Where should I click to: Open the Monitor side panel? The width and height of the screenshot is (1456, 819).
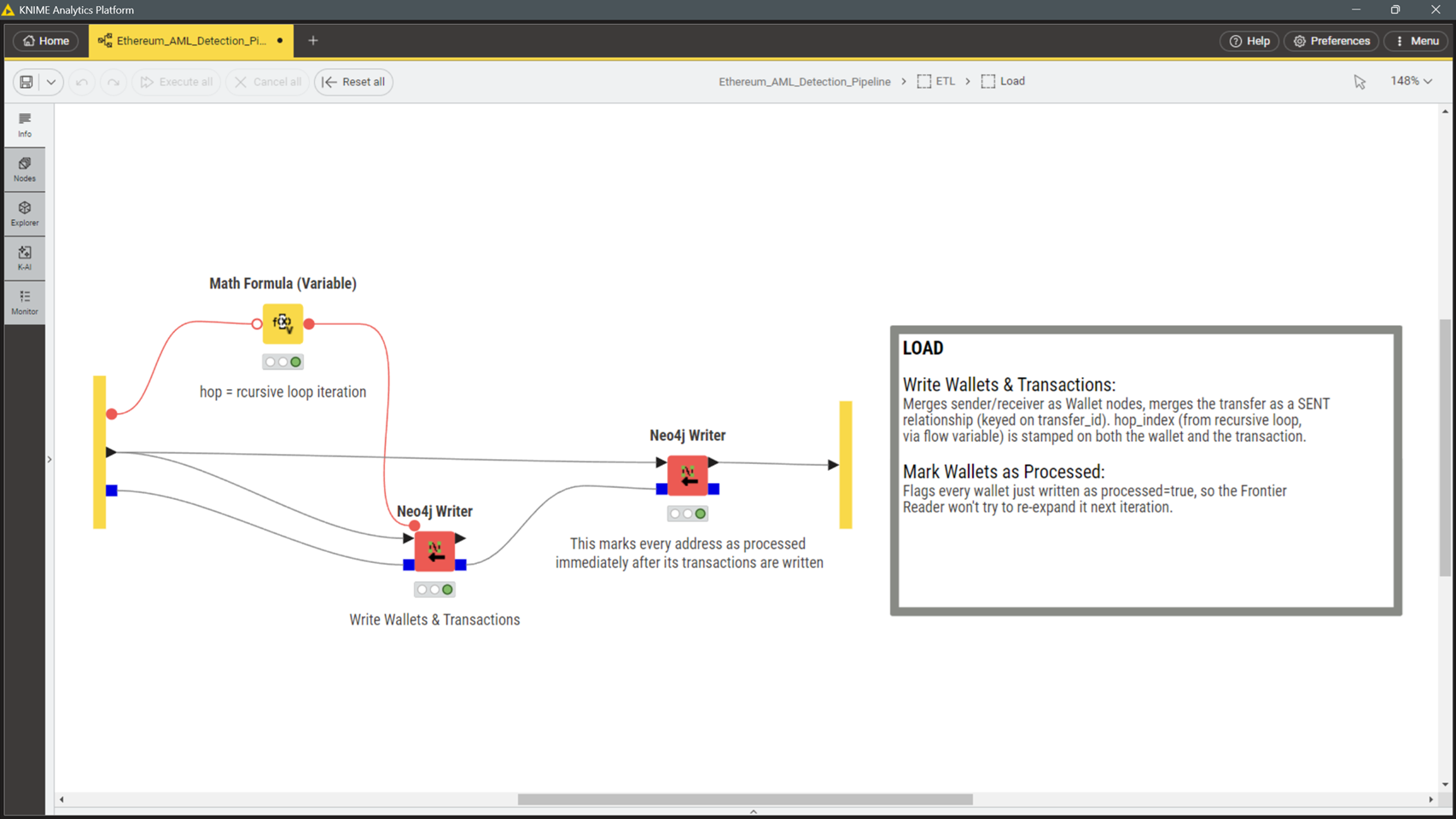pos(25,303)
